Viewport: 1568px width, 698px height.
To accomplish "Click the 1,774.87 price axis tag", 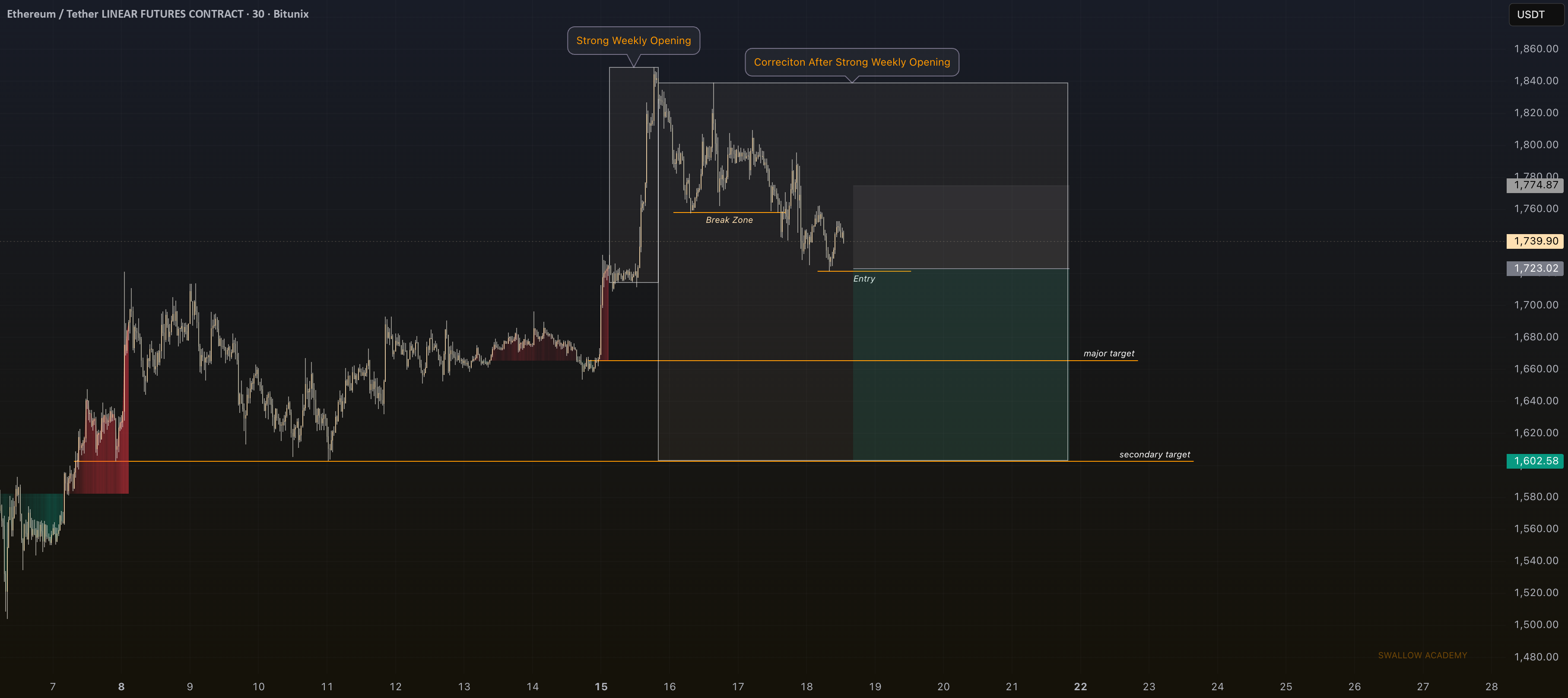I will 1534,185.
